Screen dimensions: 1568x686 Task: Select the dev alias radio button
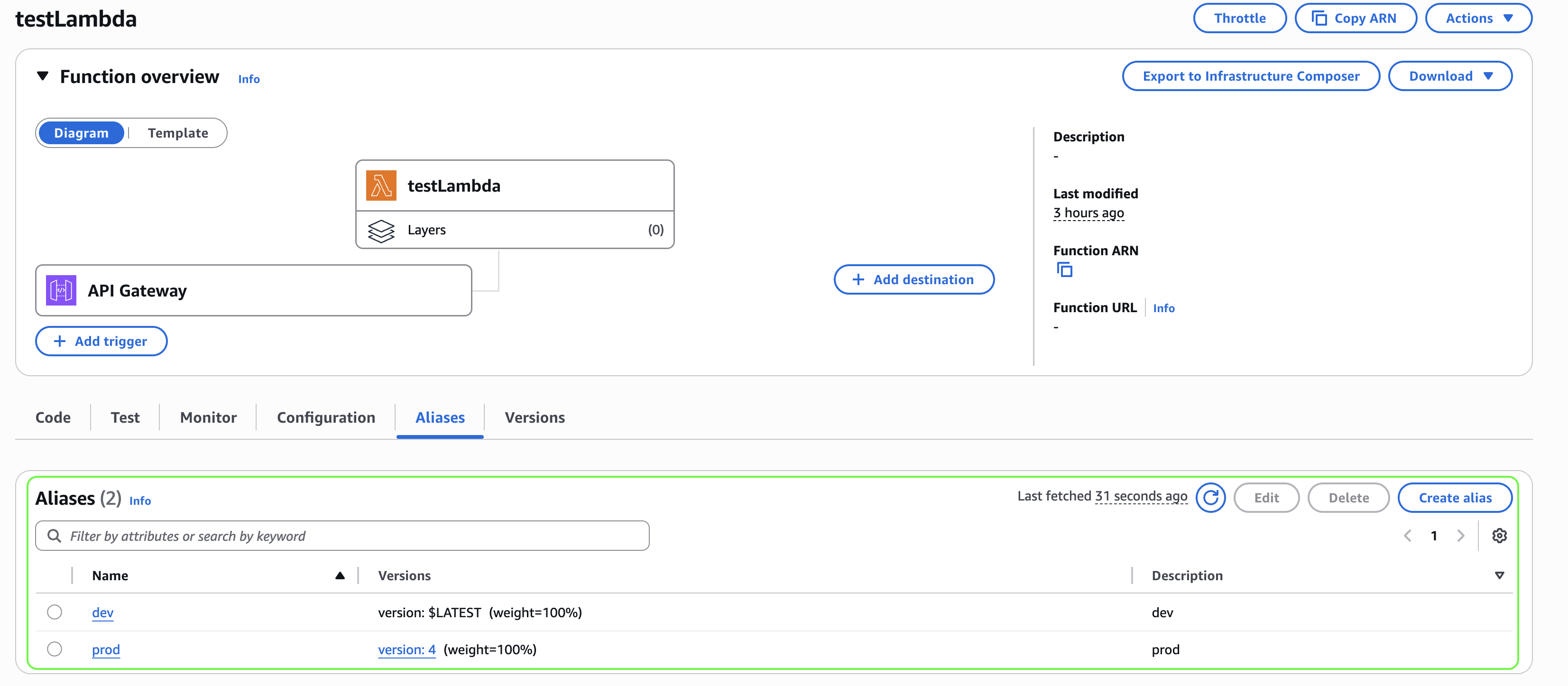[55, 612]
